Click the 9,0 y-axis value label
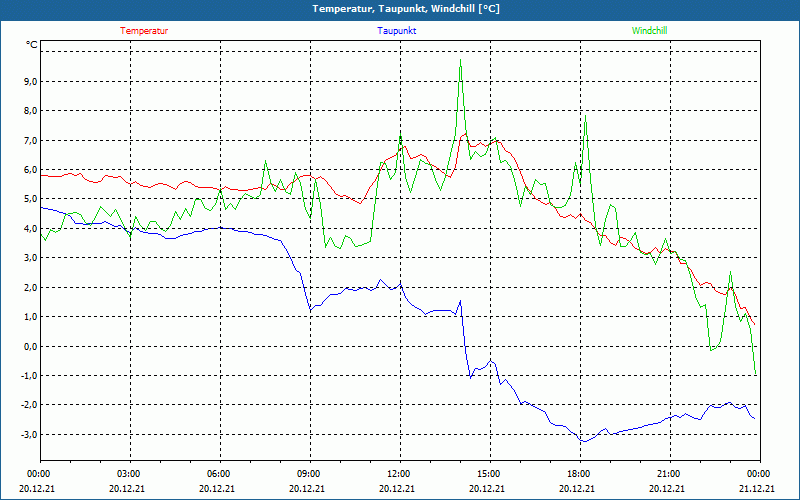The image size is (800, 500). (29, 81)
